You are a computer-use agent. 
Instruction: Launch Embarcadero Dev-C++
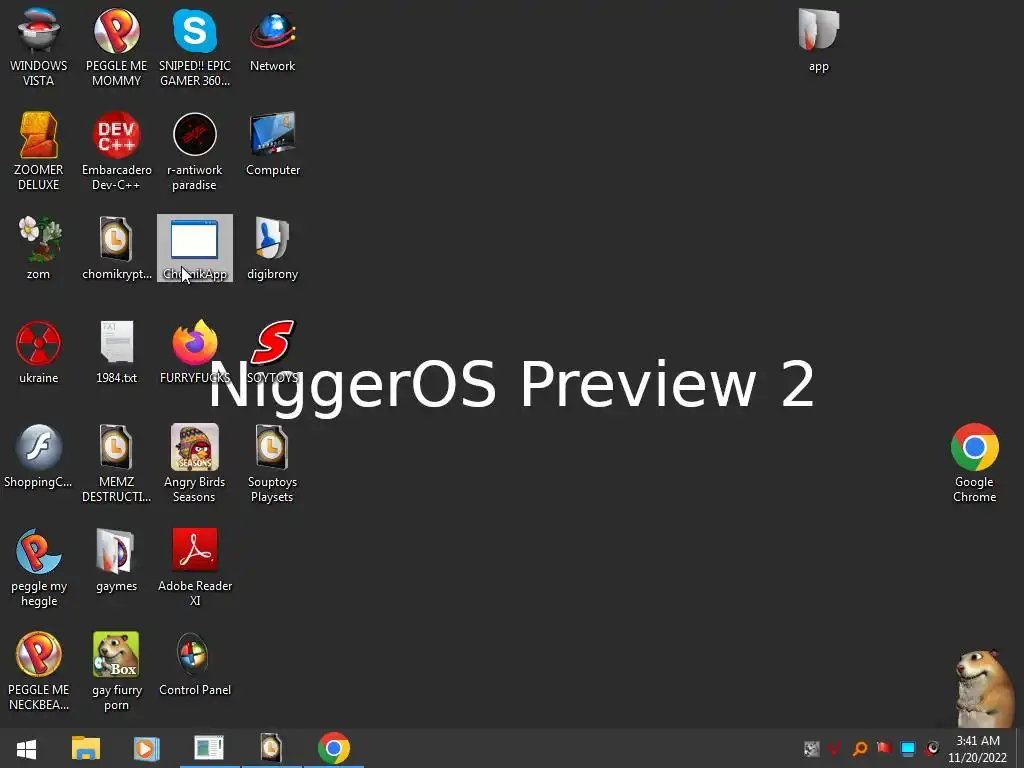point(116,152)
